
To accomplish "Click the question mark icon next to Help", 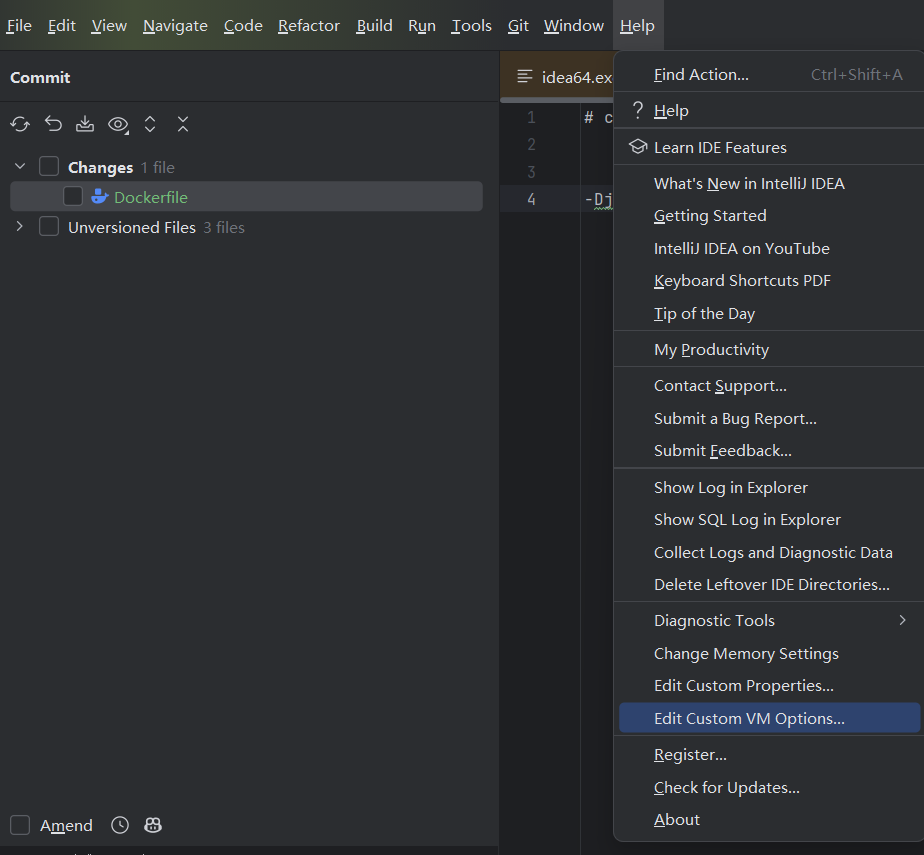I will (638, 110).
